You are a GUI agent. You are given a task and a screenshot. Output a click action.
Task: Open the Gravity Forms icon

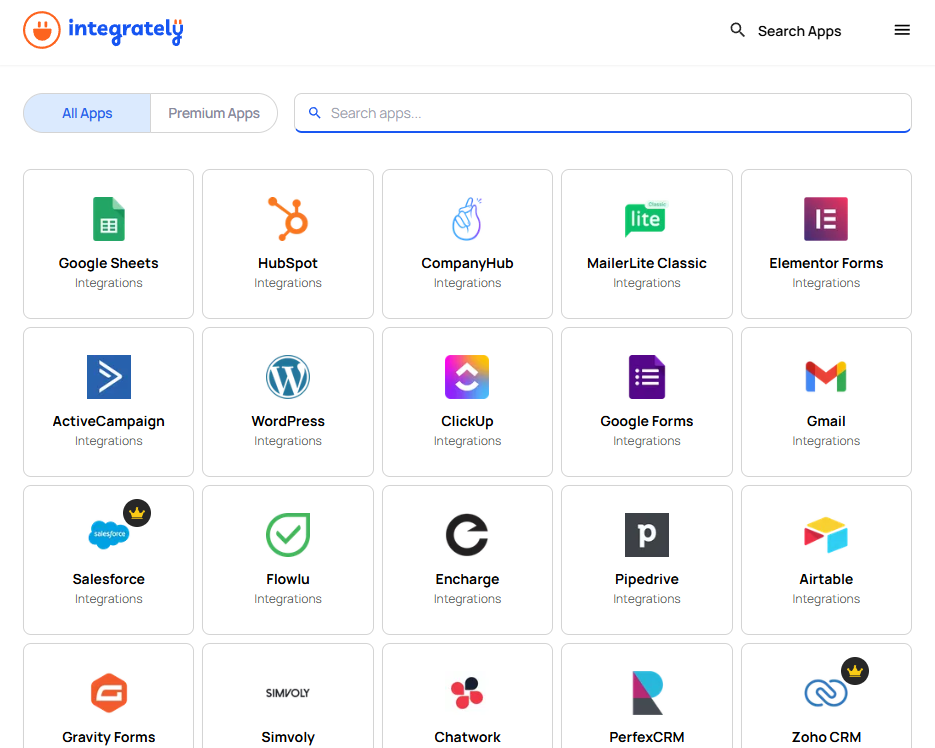[x=109, y=693]
